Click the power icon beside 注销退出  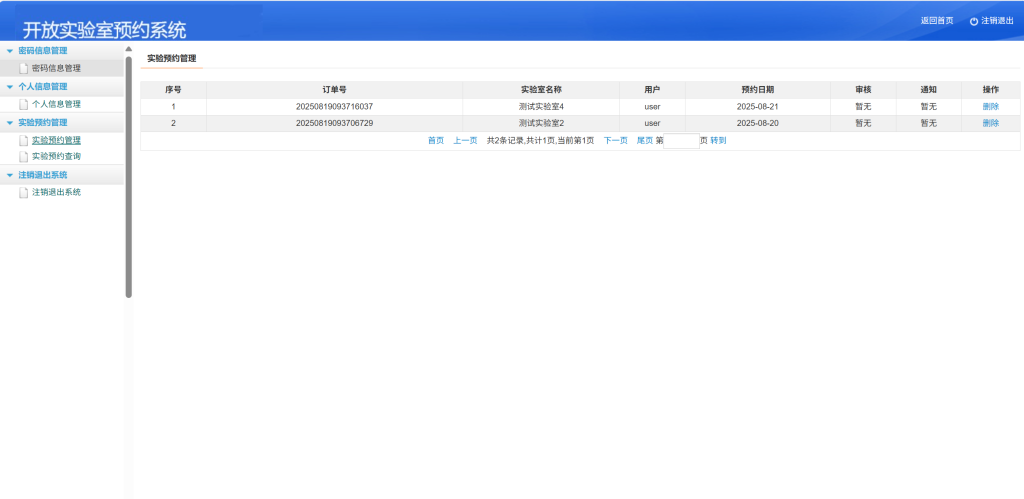(974, 21)
